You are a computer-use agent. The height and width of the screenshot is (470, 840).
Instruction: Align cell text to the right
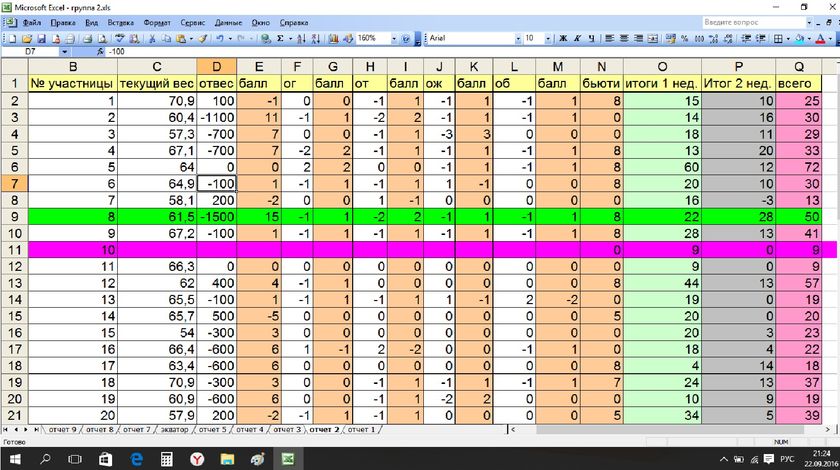click(639, 39)
